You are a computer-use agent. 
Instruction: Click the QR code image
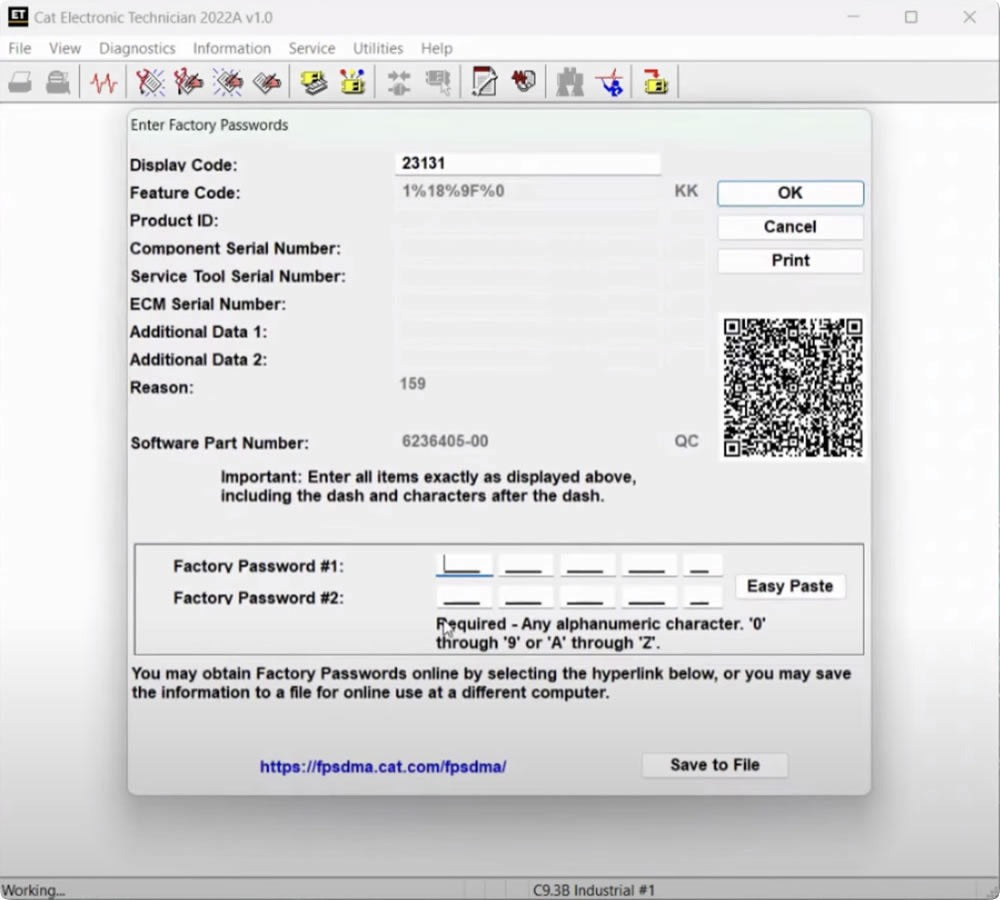(793, 388)
